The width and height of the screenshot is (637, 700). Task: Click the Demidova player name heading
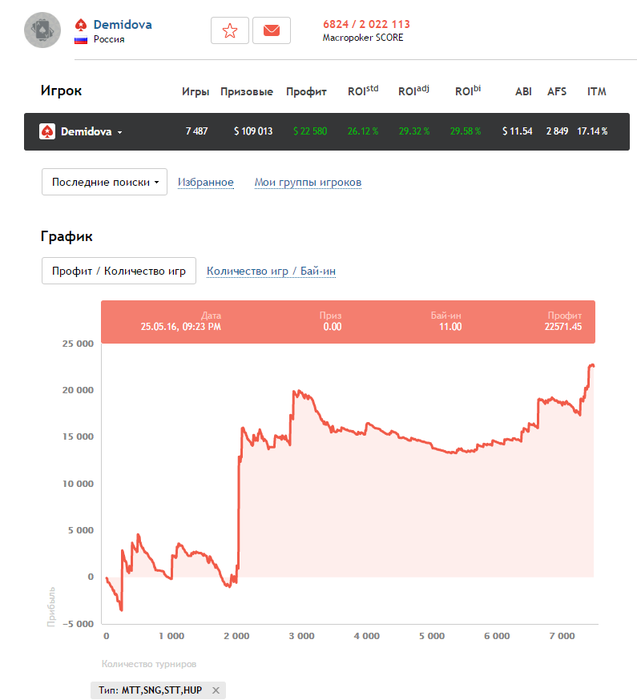coord(122,24)
